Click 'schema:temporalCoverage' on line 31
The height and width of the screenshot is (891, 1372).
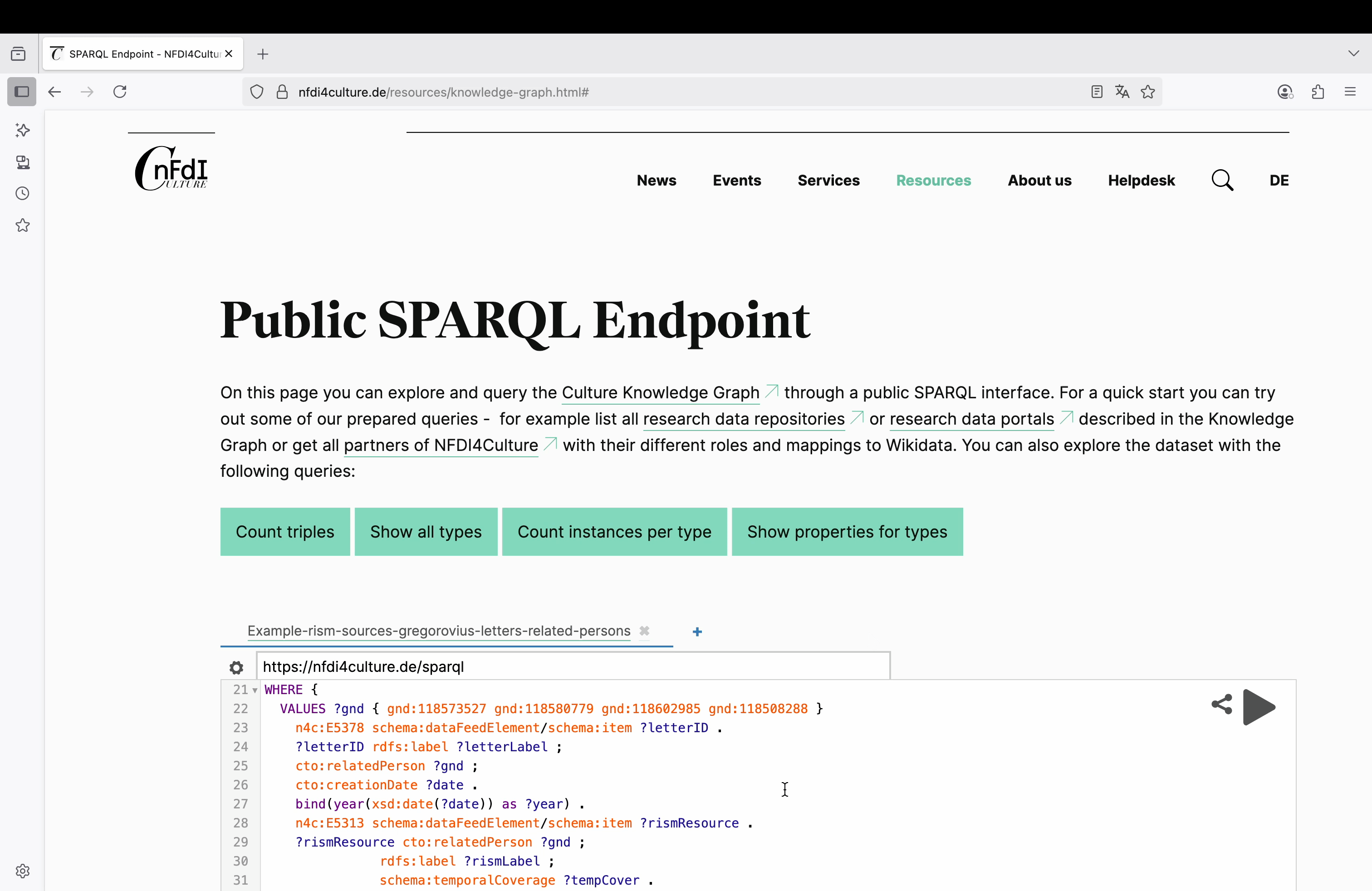click(x=467, y=880)
